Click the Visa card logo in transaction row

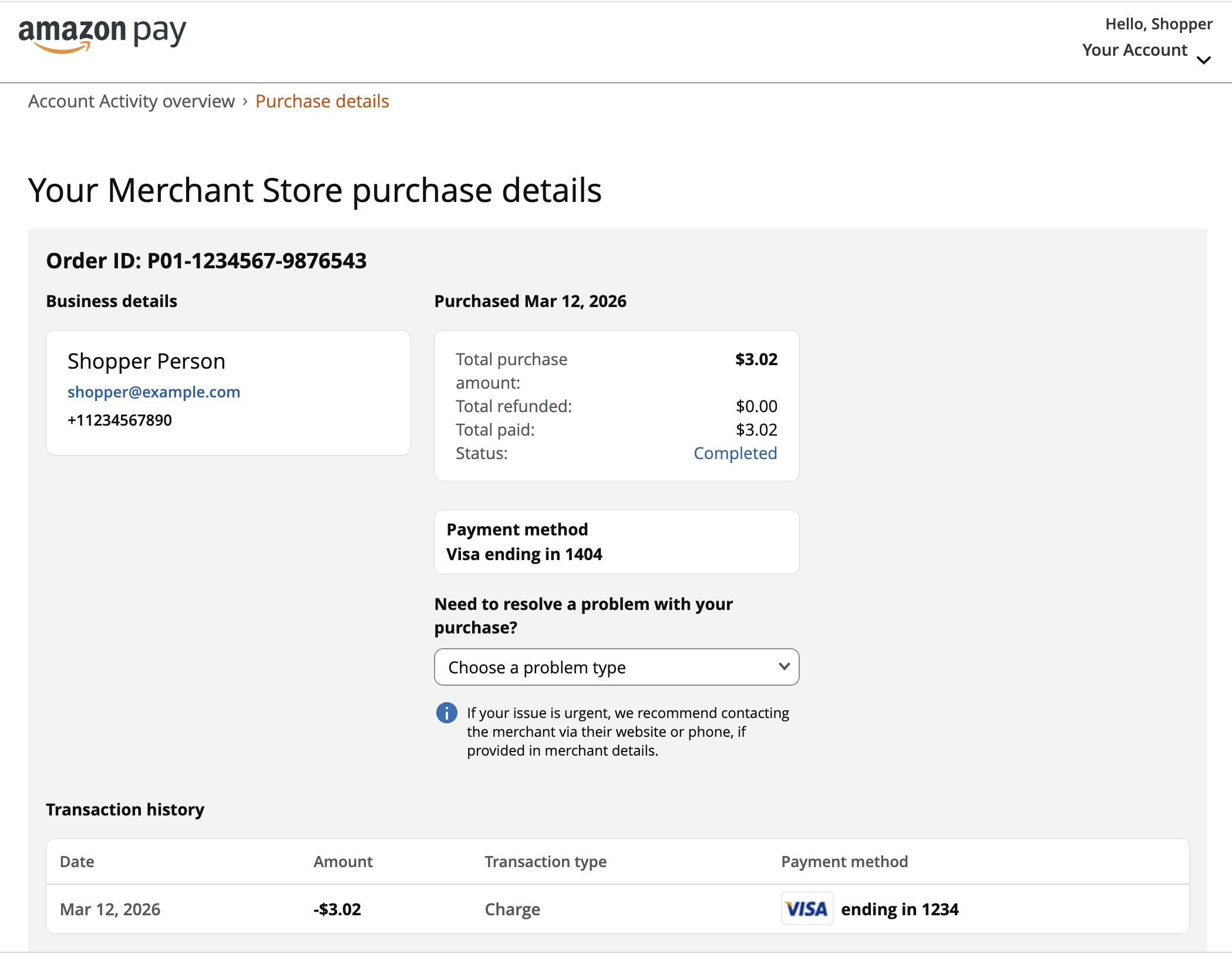pyautogui.click(x=806, y=909)
